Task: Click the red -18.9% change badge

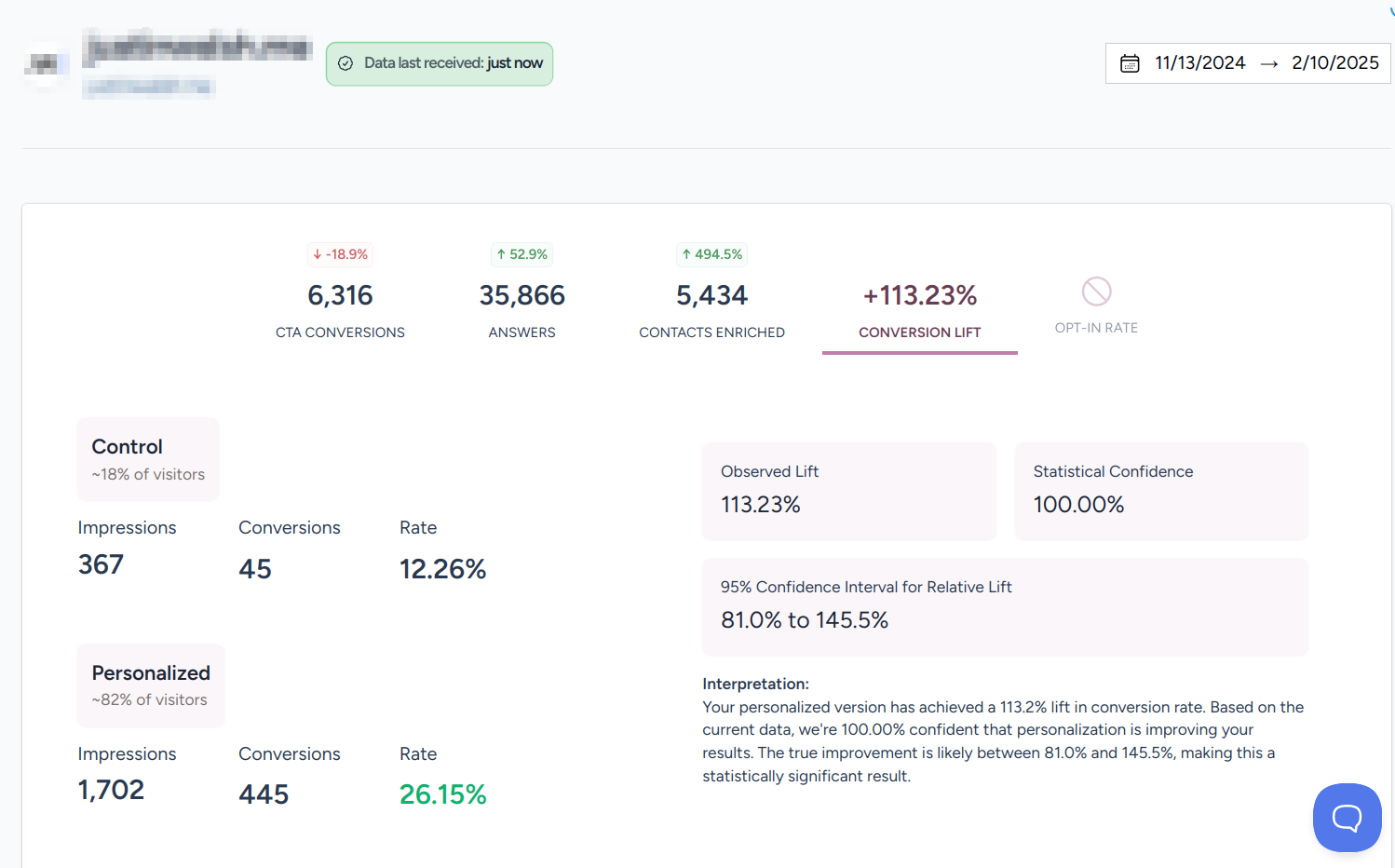Action: coord(341,254)
